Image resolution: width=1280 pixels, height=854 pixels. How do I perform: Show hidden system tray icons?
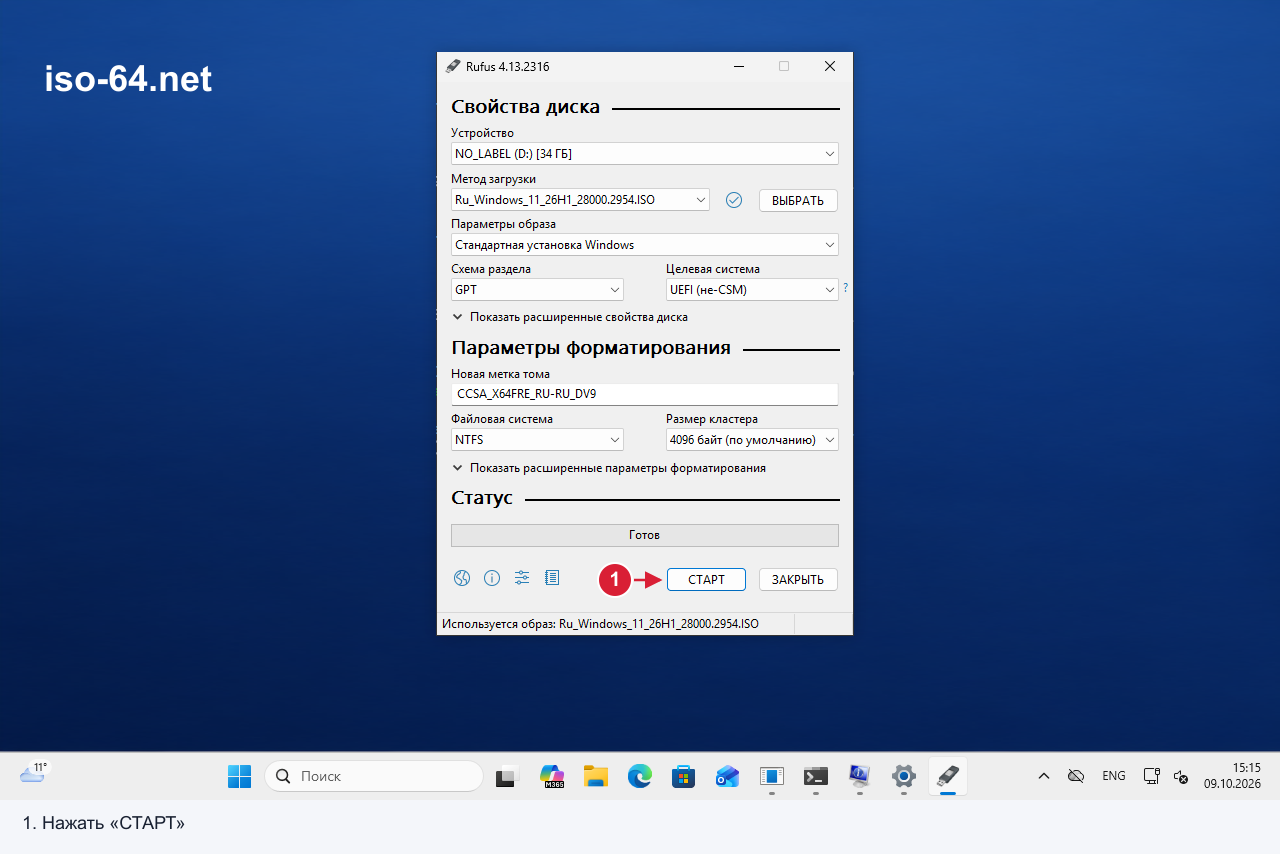1044,776
